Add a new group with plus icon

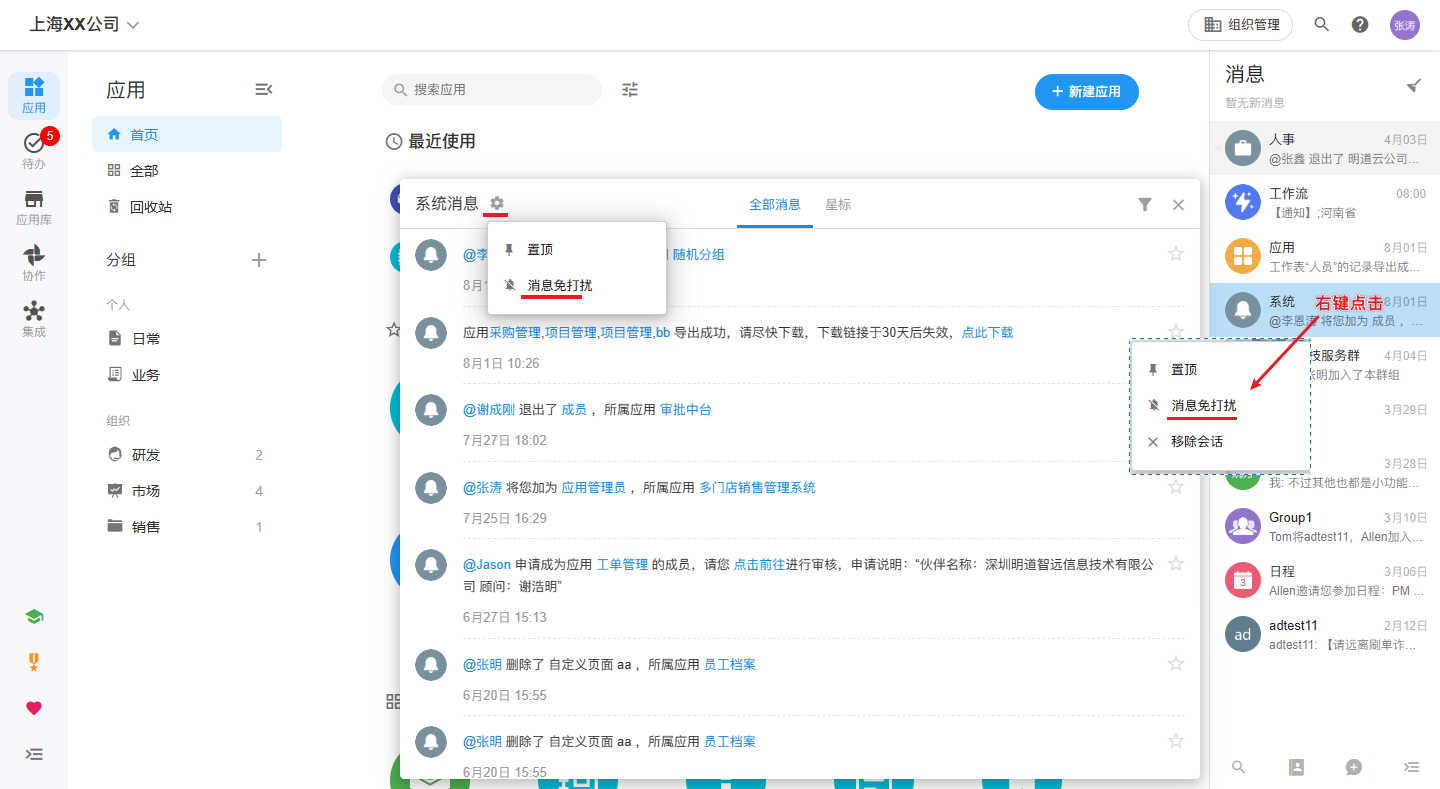pos(259,260)
